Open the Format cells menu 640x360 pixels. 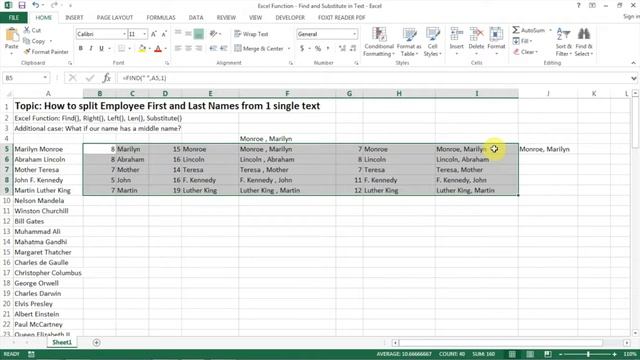click(x=496, y=42)
